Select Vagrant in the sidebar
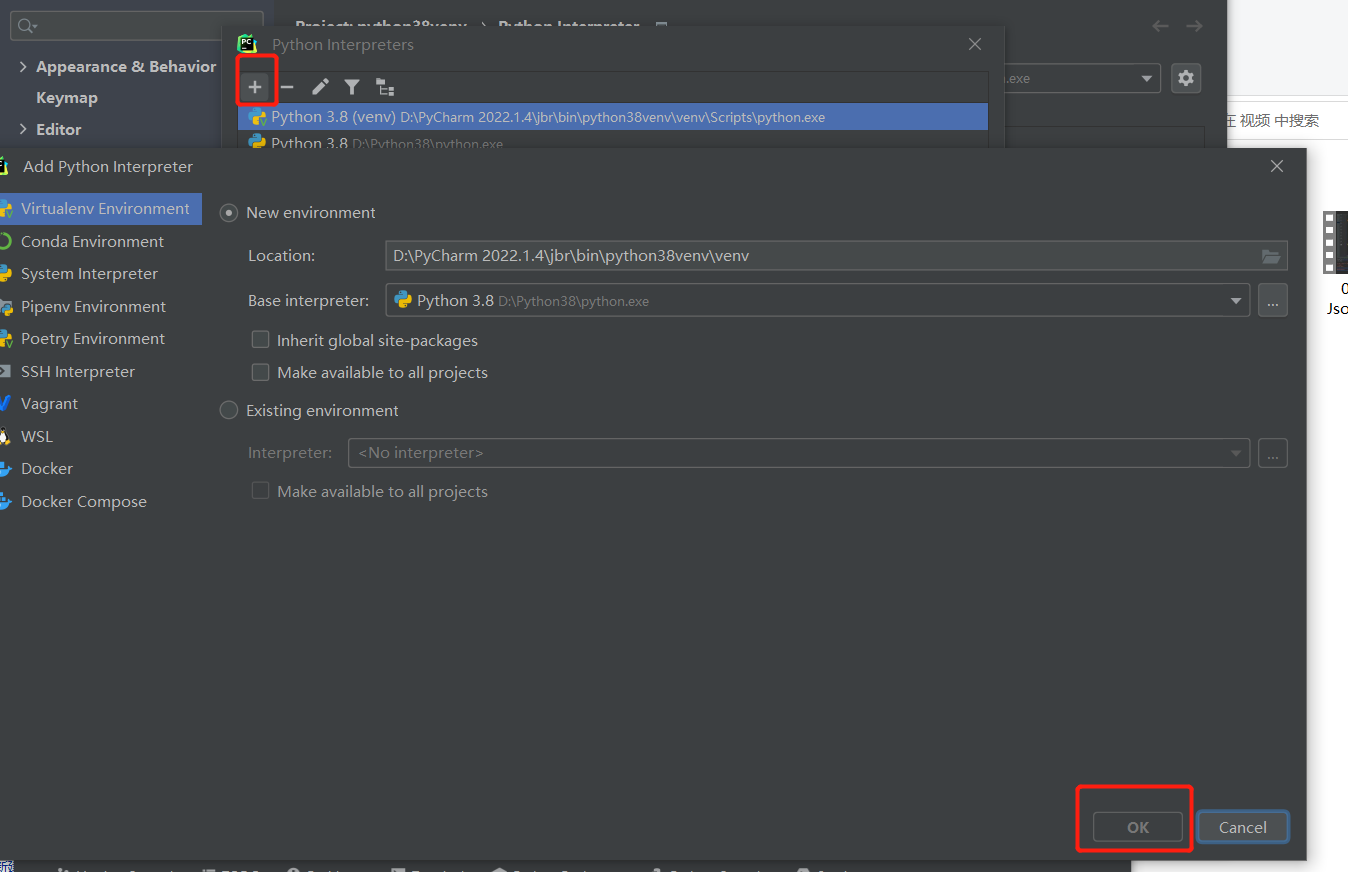Screen dimensions: 1348x872 click(x=101, y=404)
